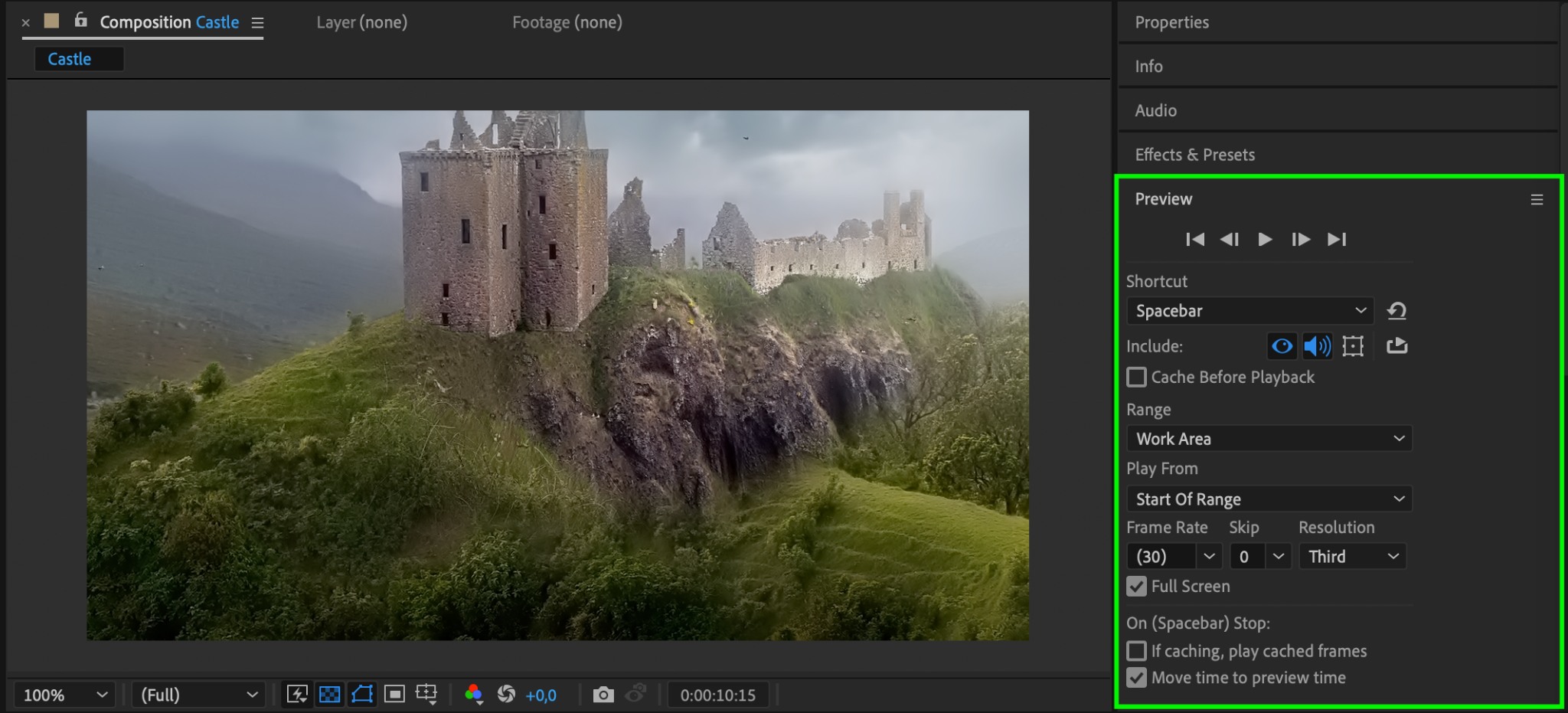Toggle include video eye icon
Viewport: 1568px width, 713px height.
(1282, 346)
